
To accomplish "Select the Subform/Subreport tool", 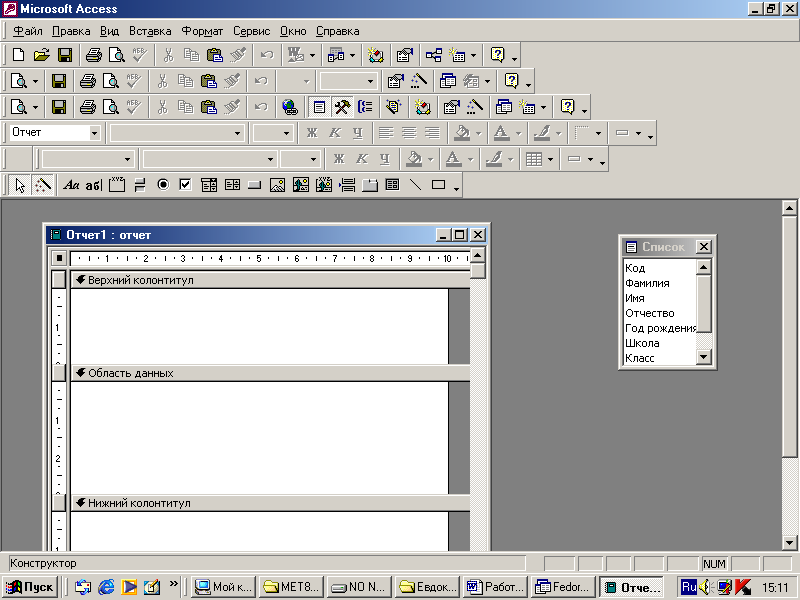I will [x=392, y=185].
